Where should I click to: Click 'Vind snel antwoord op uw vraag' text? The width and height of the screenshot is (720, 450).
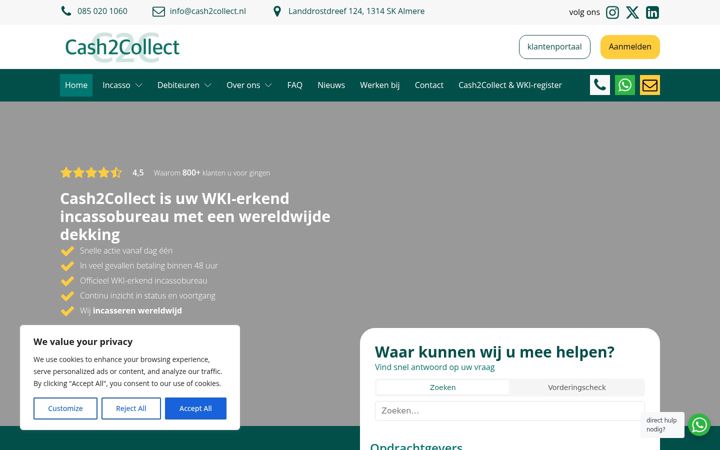coord(434,367)
